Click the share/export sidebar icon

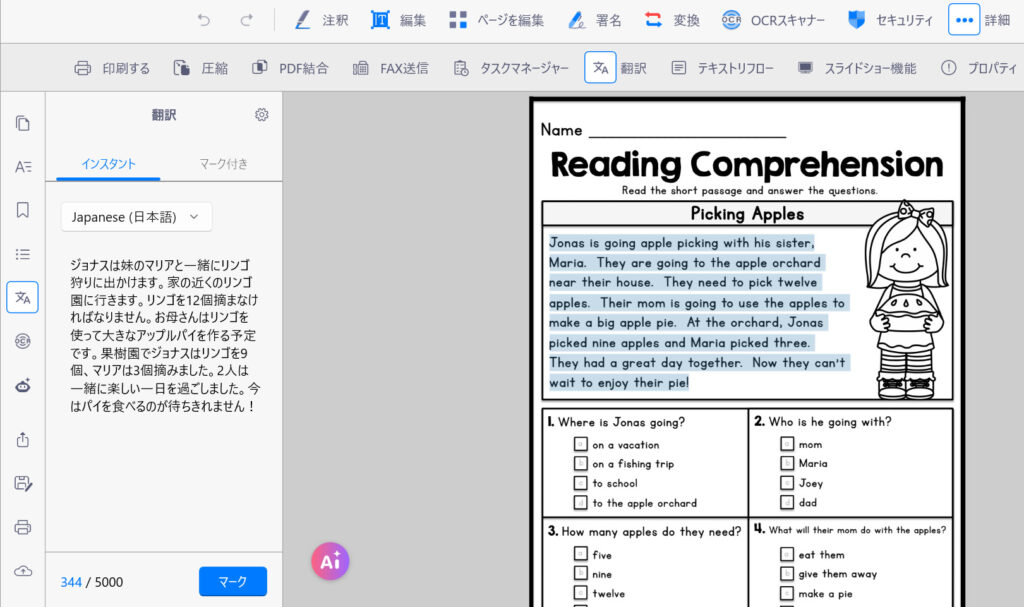click(23, 440)
